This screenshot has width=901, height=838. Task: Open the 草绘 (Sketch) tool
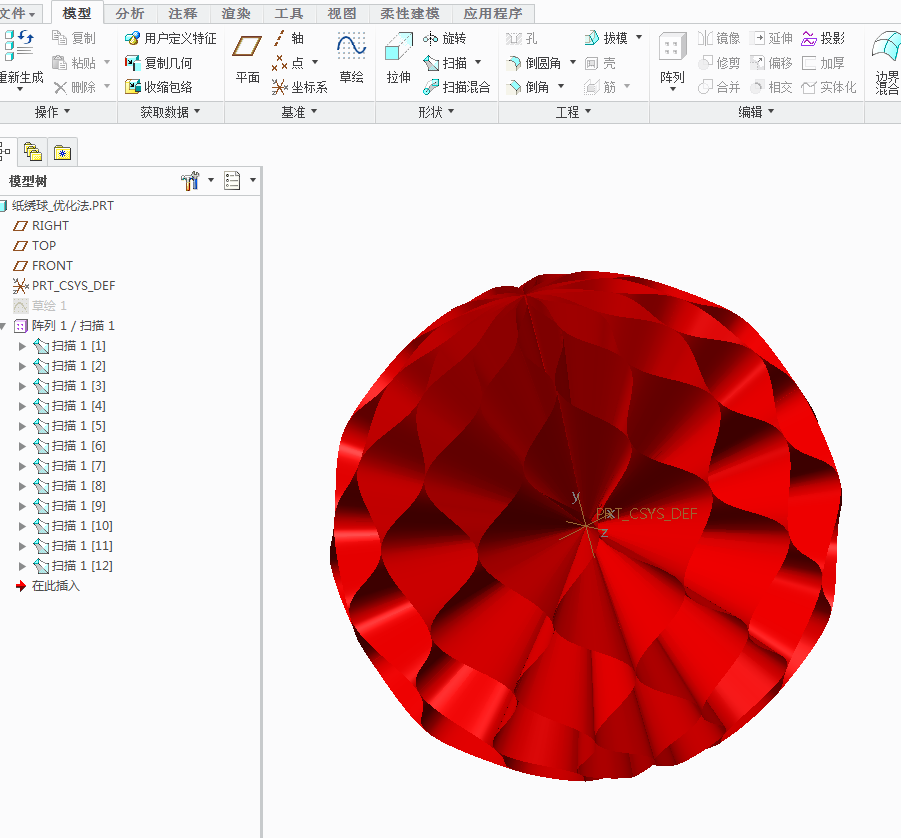[351, 58]
